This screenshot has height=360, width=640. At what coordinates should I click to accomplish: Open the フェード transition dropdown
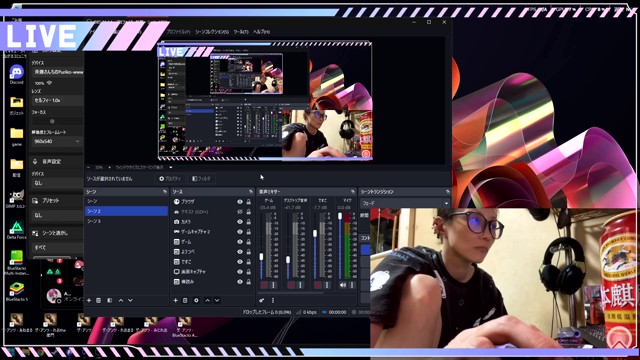coord(404,203)
